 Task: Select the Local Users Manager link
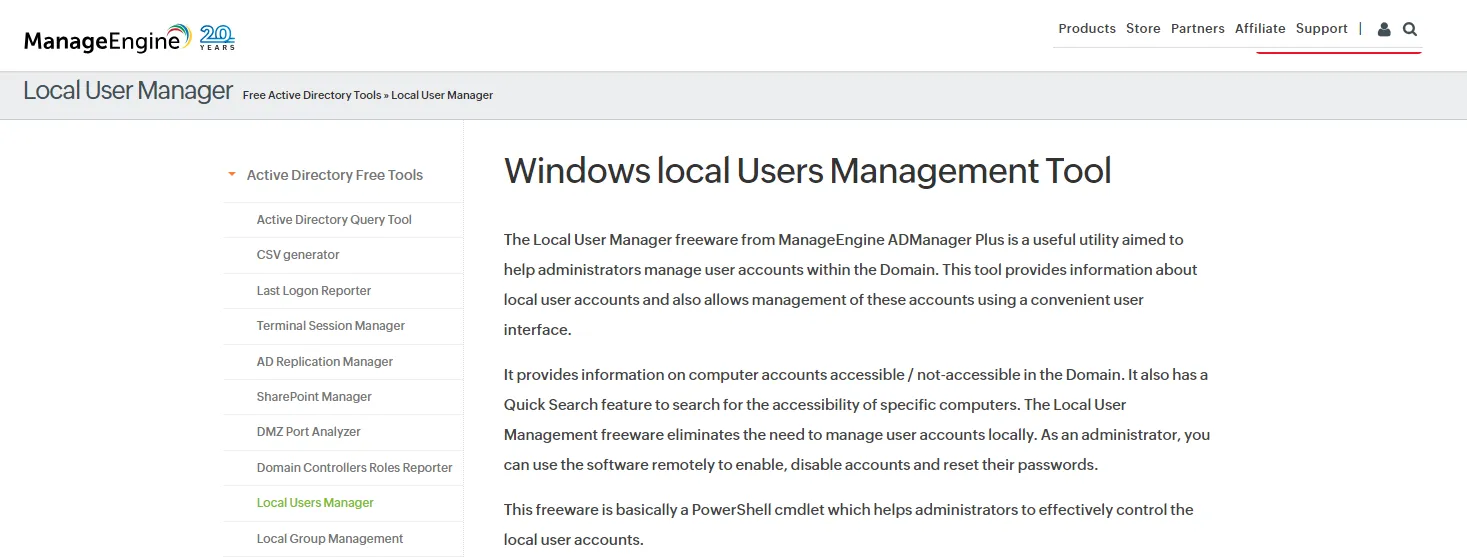[315, 503]
